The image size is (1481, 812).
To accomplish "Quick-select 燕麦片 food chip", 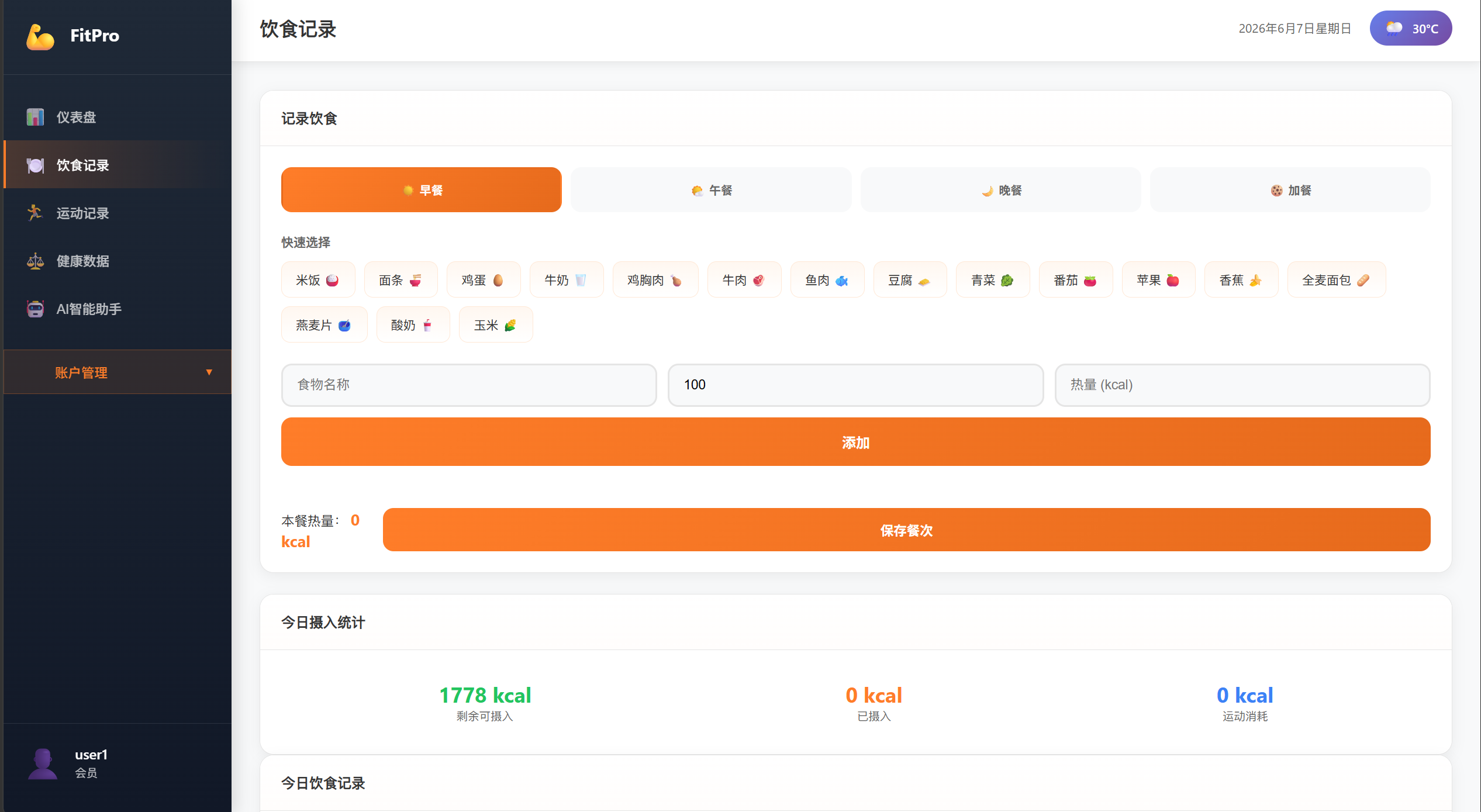I will click(x=324, y=325).
